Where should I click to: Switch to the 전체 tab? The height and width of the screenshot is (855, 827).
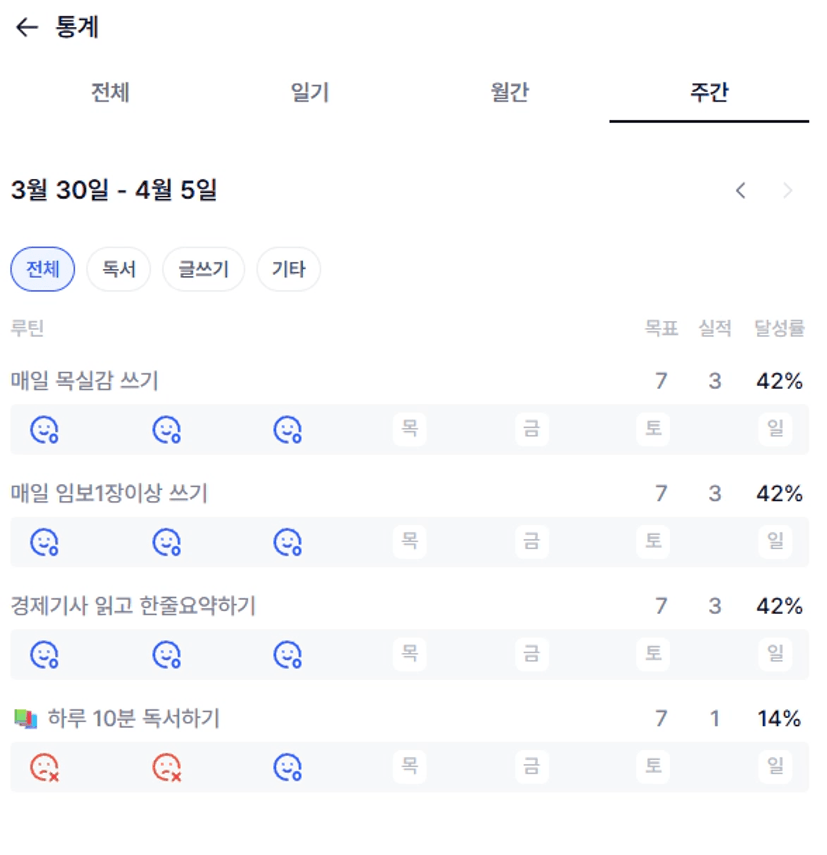click(110, 93)
